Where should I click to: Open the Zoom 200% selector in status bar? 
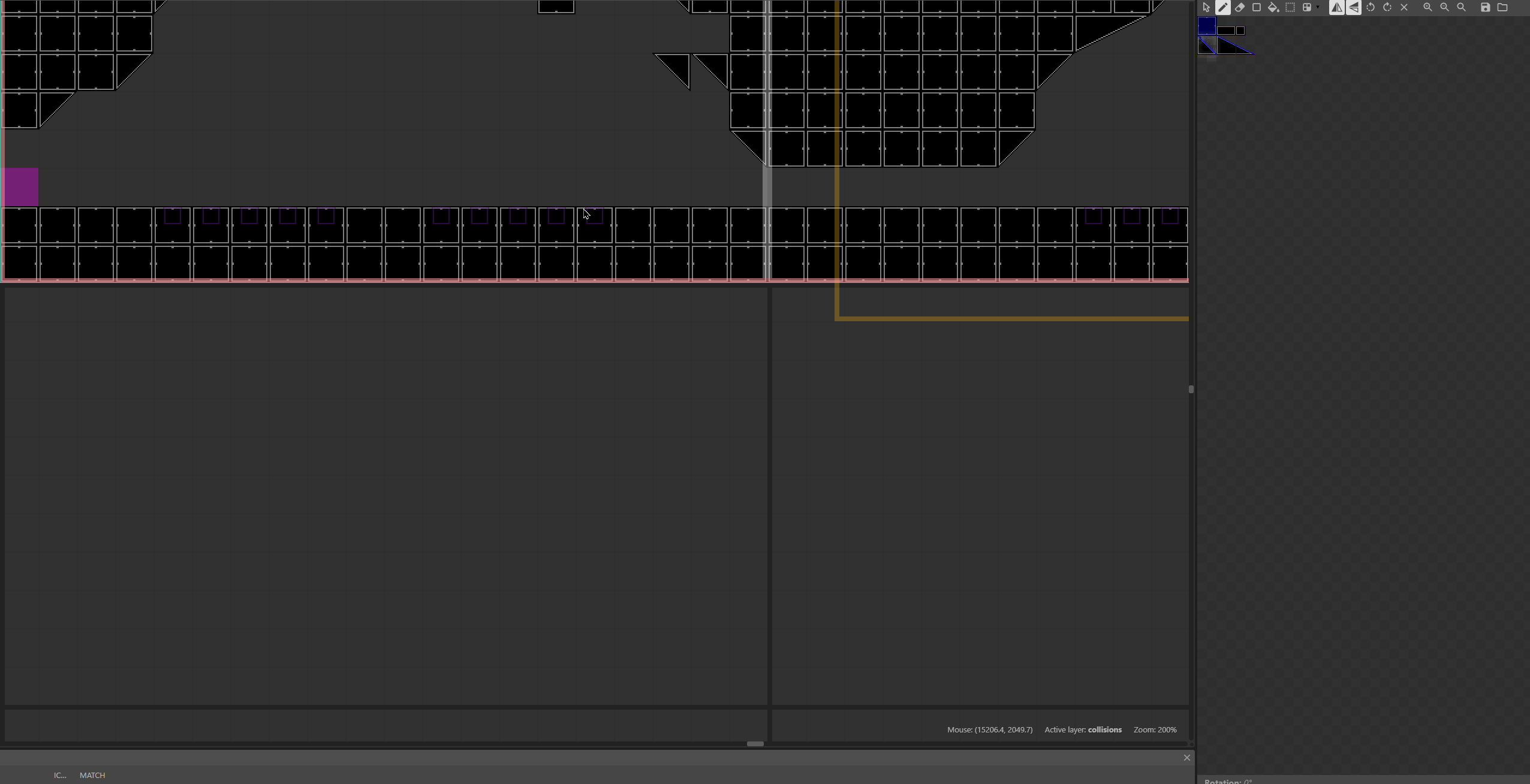click(x=1154, y=729)
